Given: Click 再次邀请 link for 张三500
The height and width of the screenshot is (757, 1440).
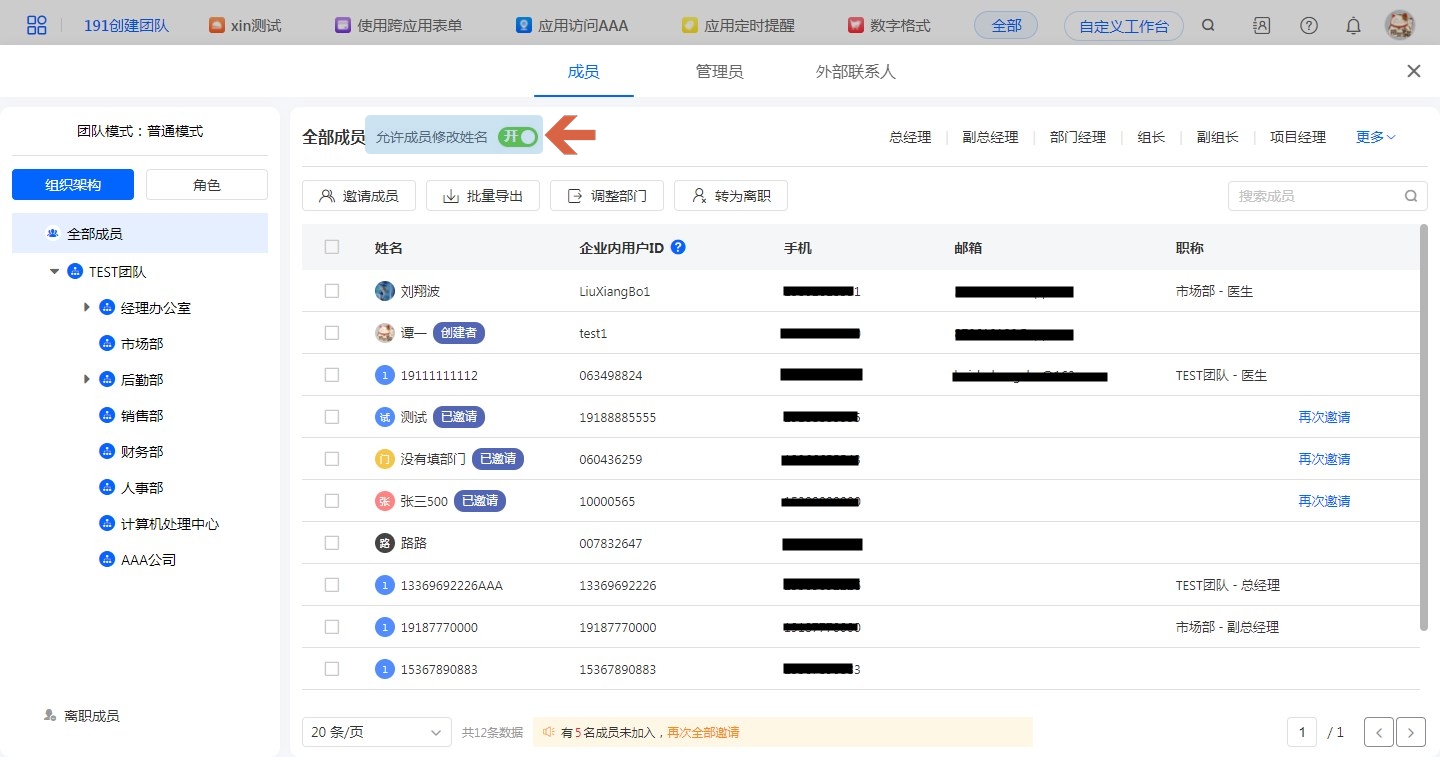Looking at the screenshot, I should point(1324,501).
